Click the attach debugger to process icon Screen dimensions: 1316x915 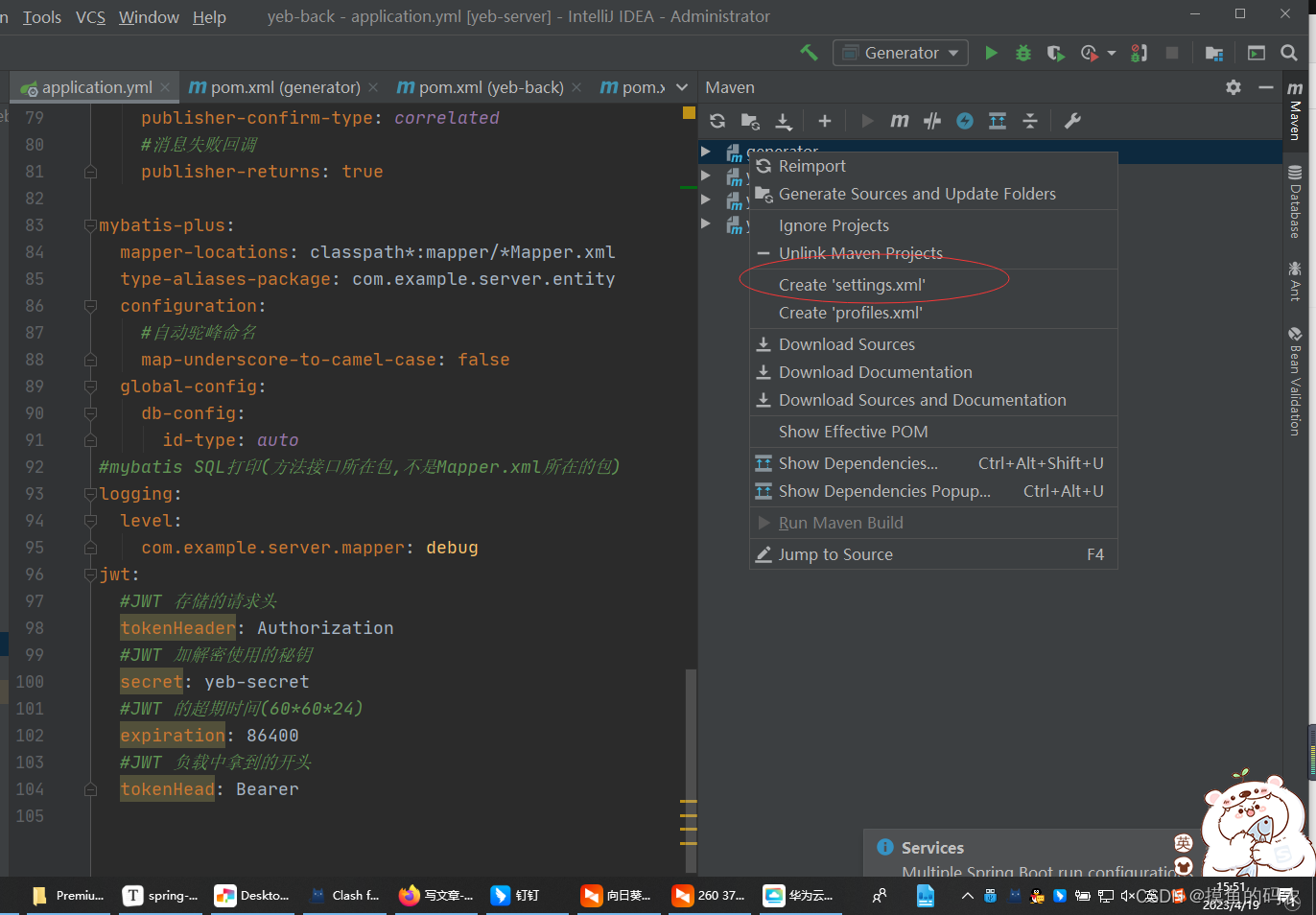click(x=1139, y=53)
